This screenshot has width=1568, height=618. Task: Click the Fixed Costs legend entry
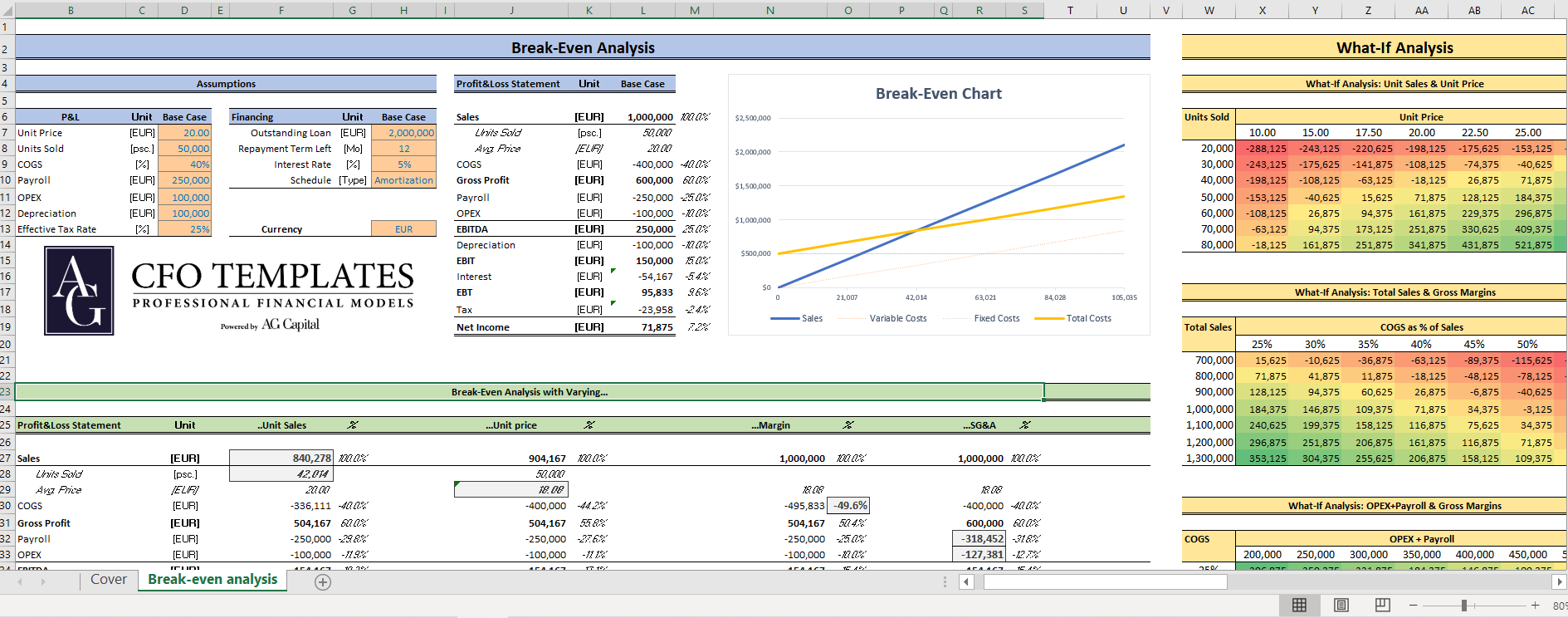(x=981, y=318)
